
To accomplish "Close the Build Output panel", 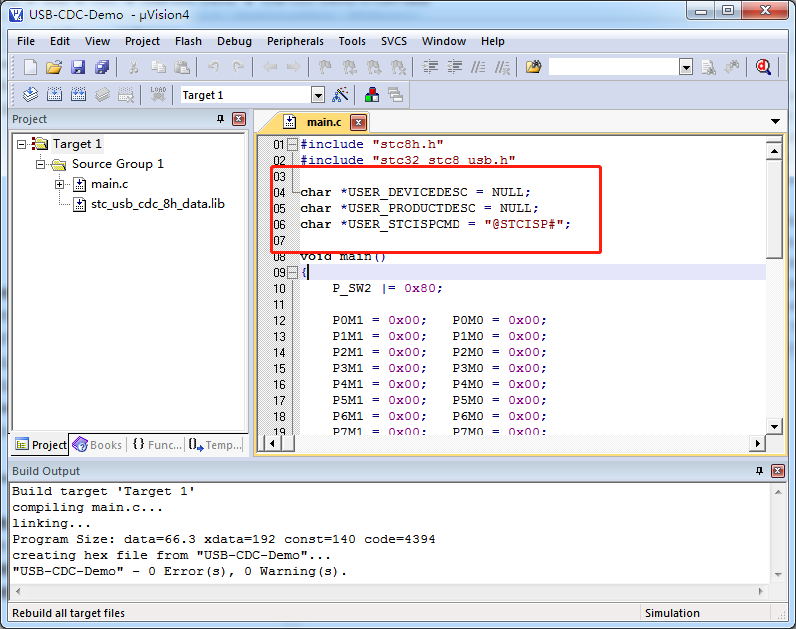I will (778, 471).
